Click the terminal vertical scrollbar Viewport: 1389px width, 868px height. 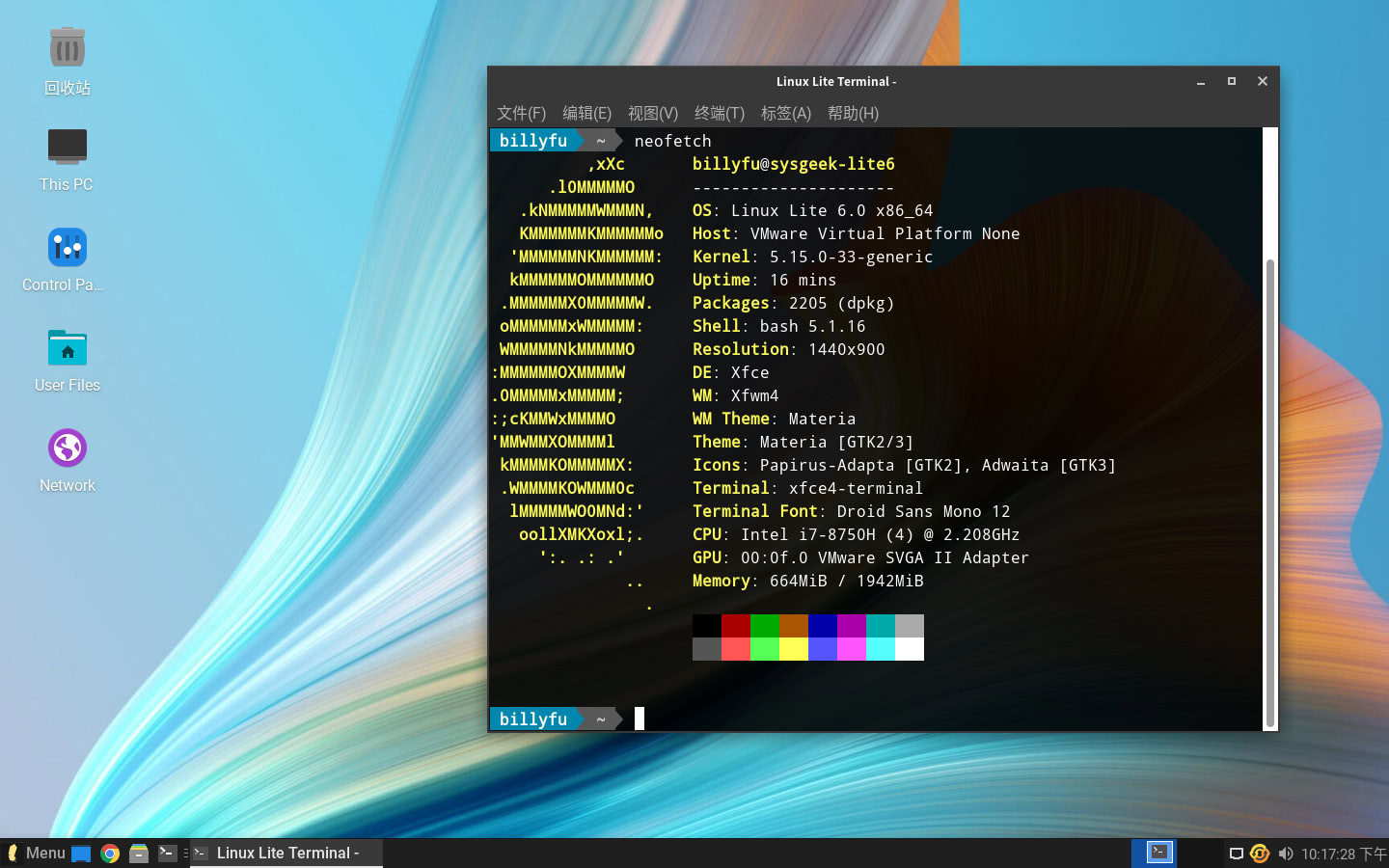(1270, 492)
